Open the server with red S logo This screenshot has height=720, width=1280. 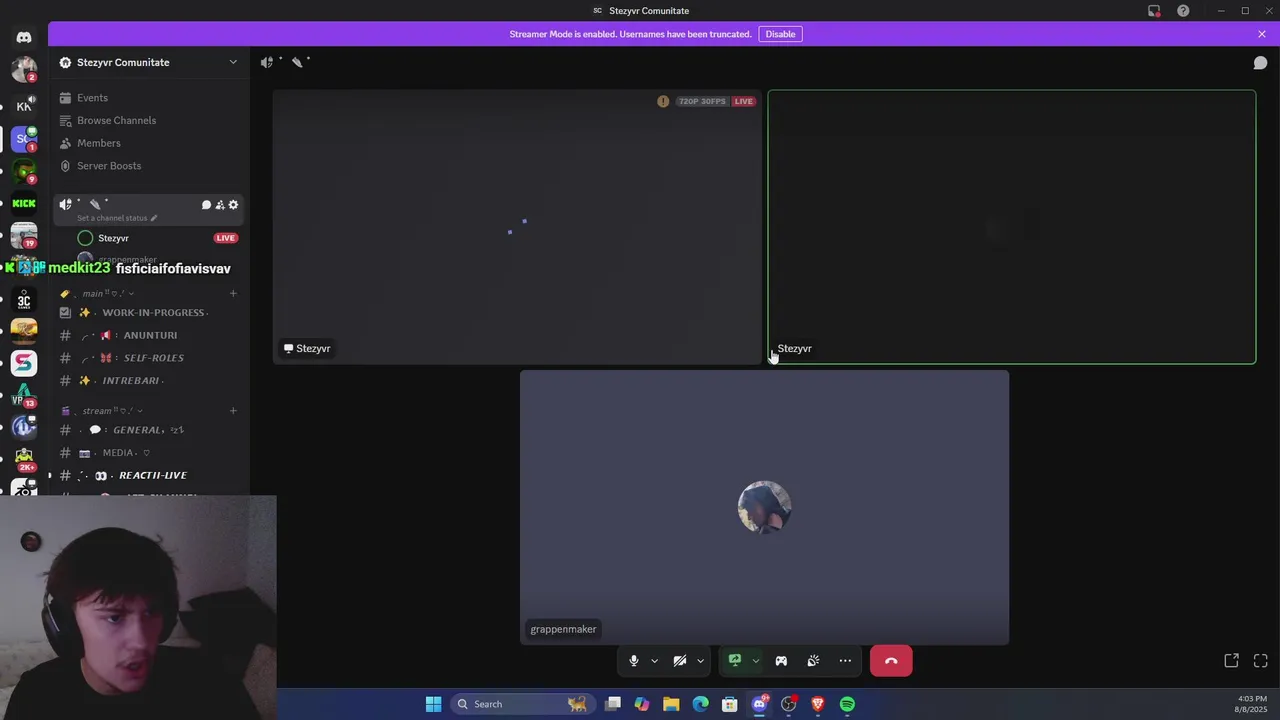(24, 363)
